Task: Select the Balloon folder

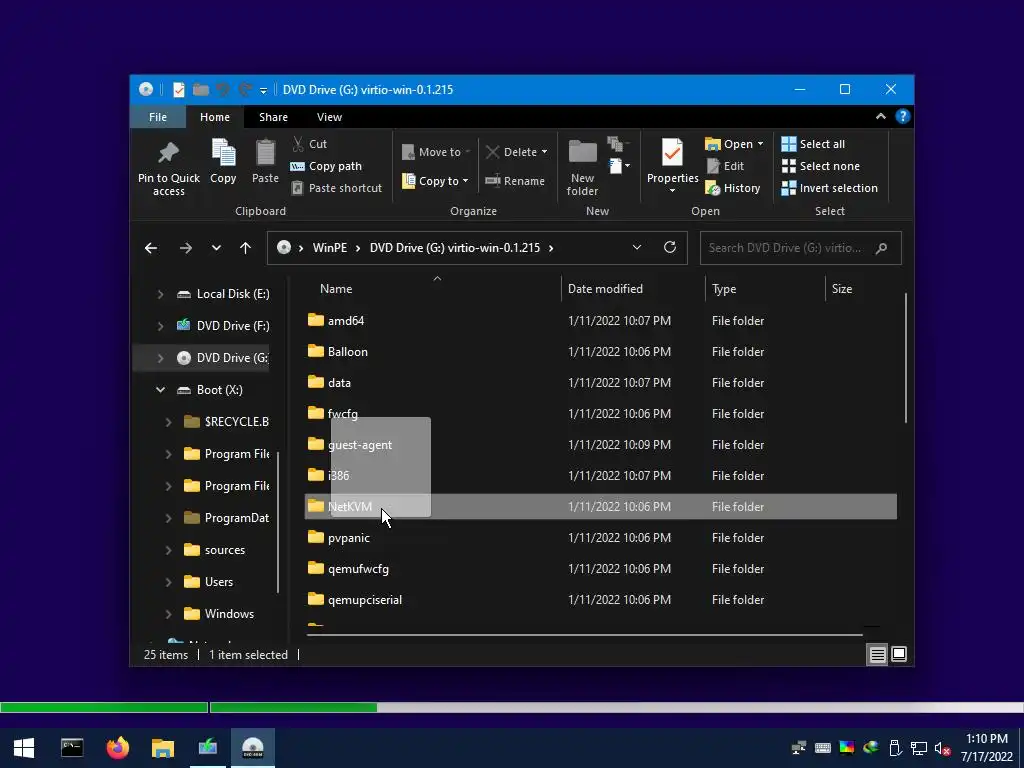Action: (600, 351)
